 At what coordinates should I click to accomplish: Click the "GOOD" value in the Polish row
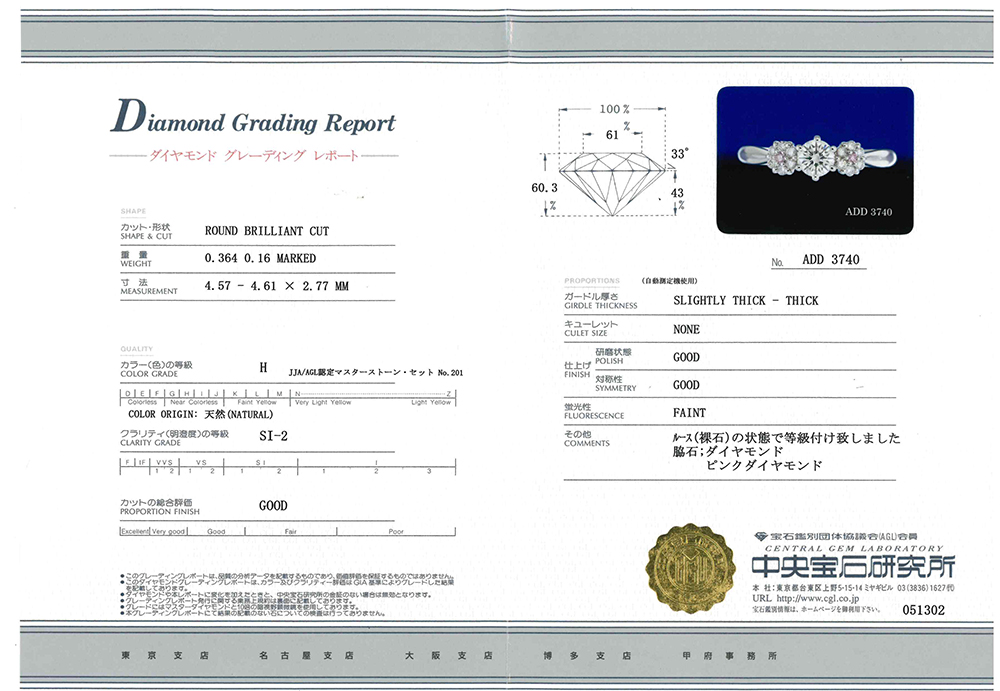686,357
